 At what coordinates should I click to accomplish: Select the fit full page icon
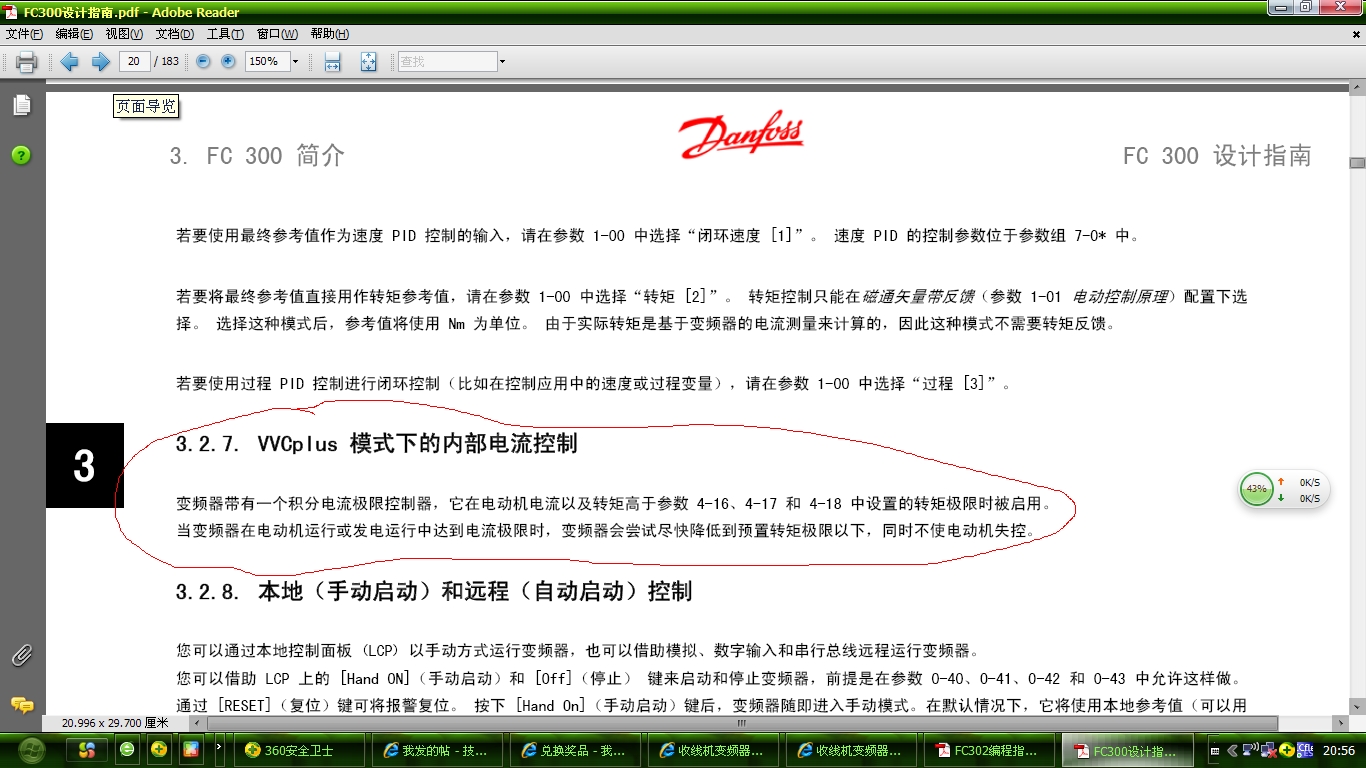coord(368,62)
